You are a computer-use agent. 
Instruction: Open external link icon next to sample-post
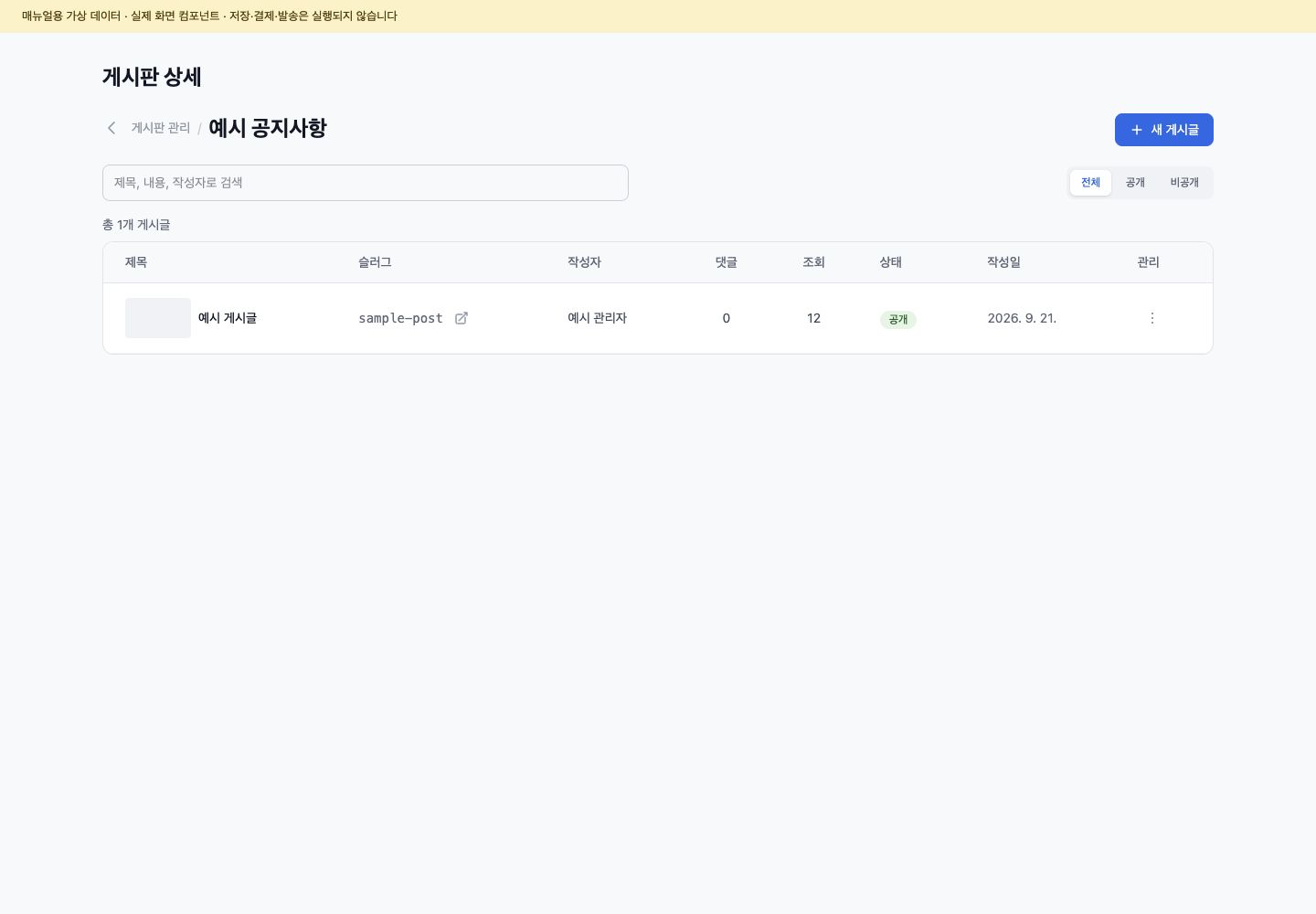(462, 318)
